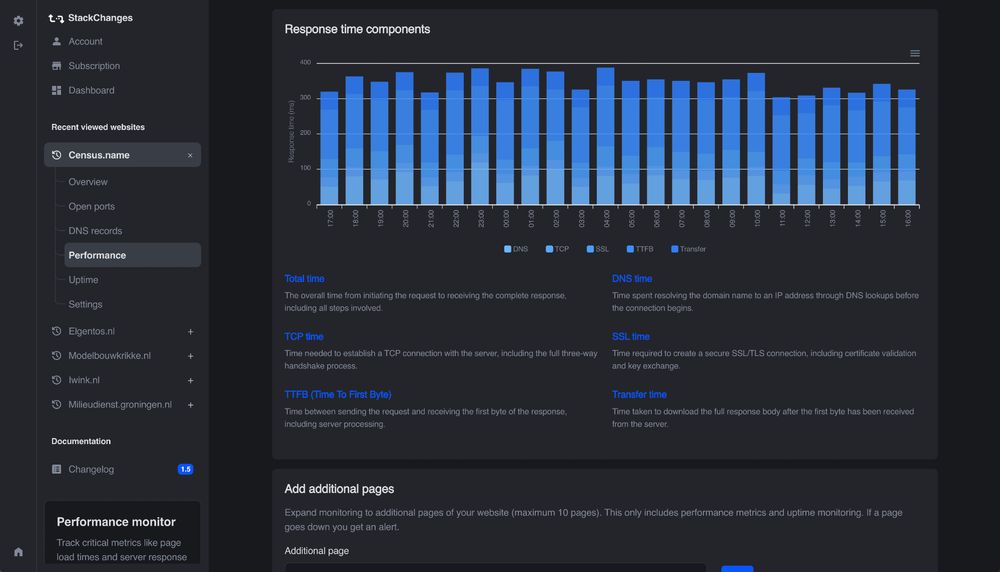The width and height of the screenshot is (1000, 572).
Task: Open DNS records section
Action: coord(95,231)
